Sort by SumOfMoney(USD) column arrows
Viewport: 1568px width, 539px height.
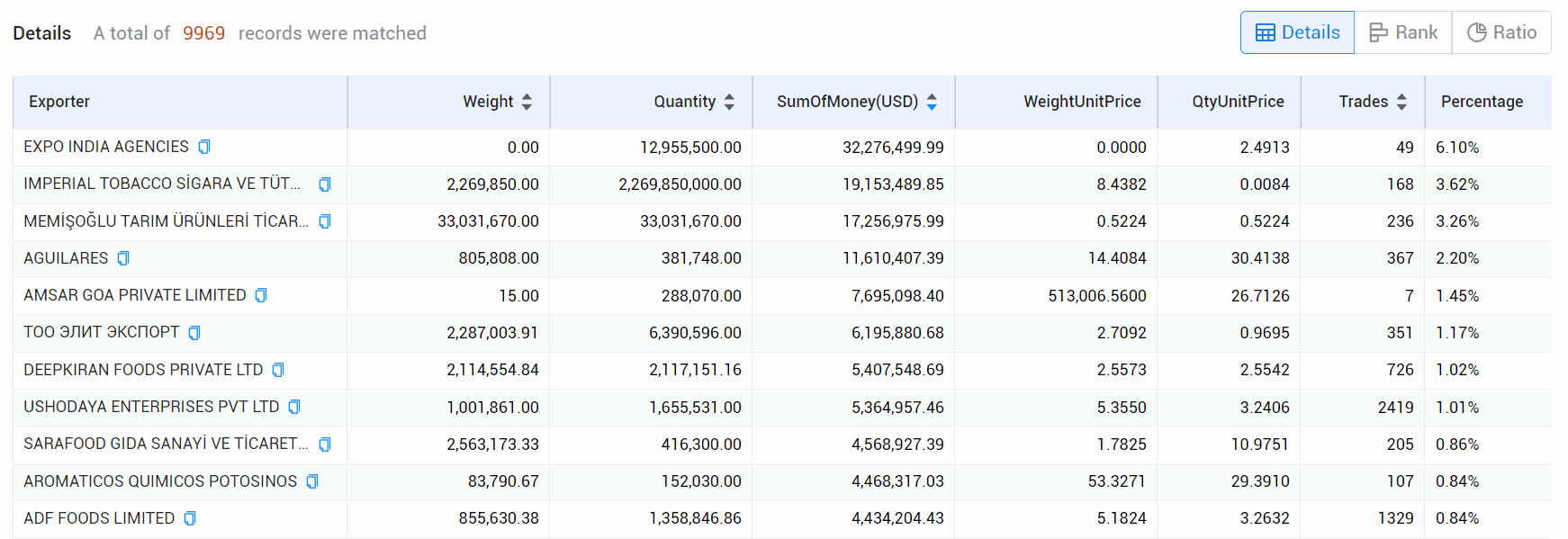click(x=932, y=102)
